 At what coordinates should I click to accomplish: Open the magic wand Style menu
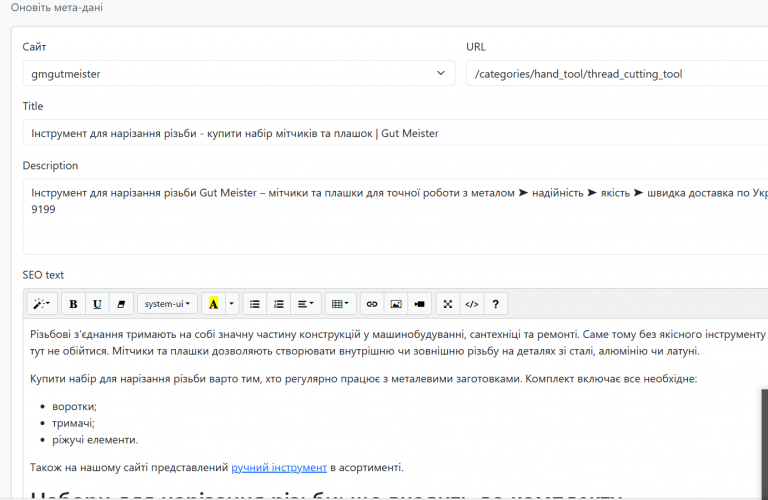click(x=42, y=304)
